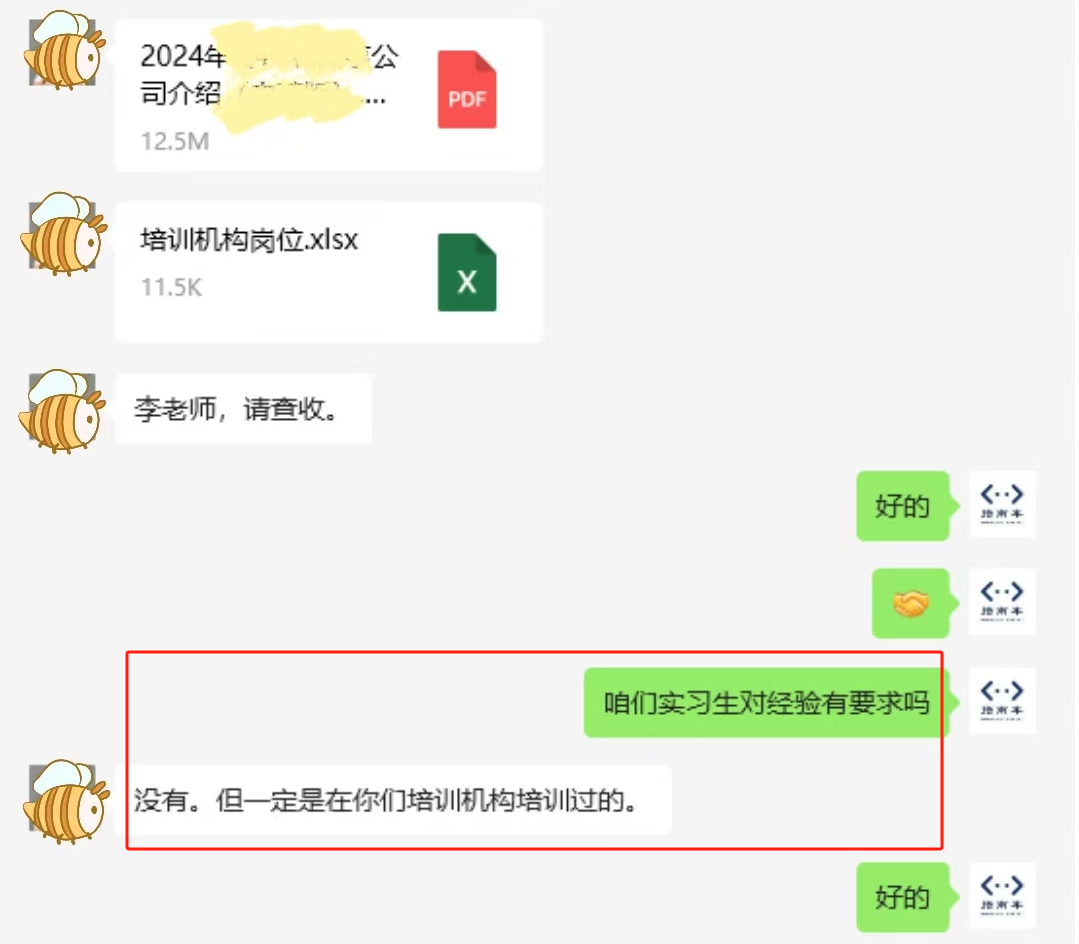Click the 12.5M file size label

coord(175,142)
